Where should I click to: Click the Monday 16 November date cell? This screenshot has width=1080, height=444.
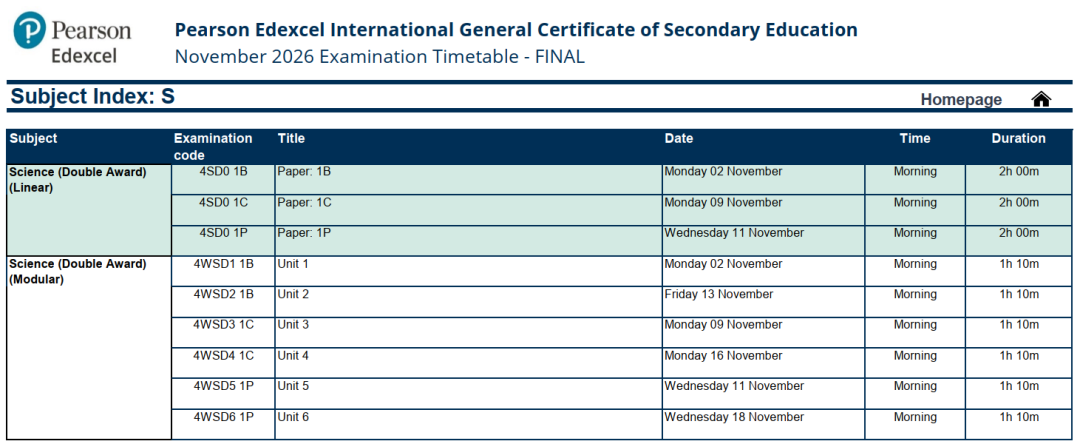tap(763, 363)
